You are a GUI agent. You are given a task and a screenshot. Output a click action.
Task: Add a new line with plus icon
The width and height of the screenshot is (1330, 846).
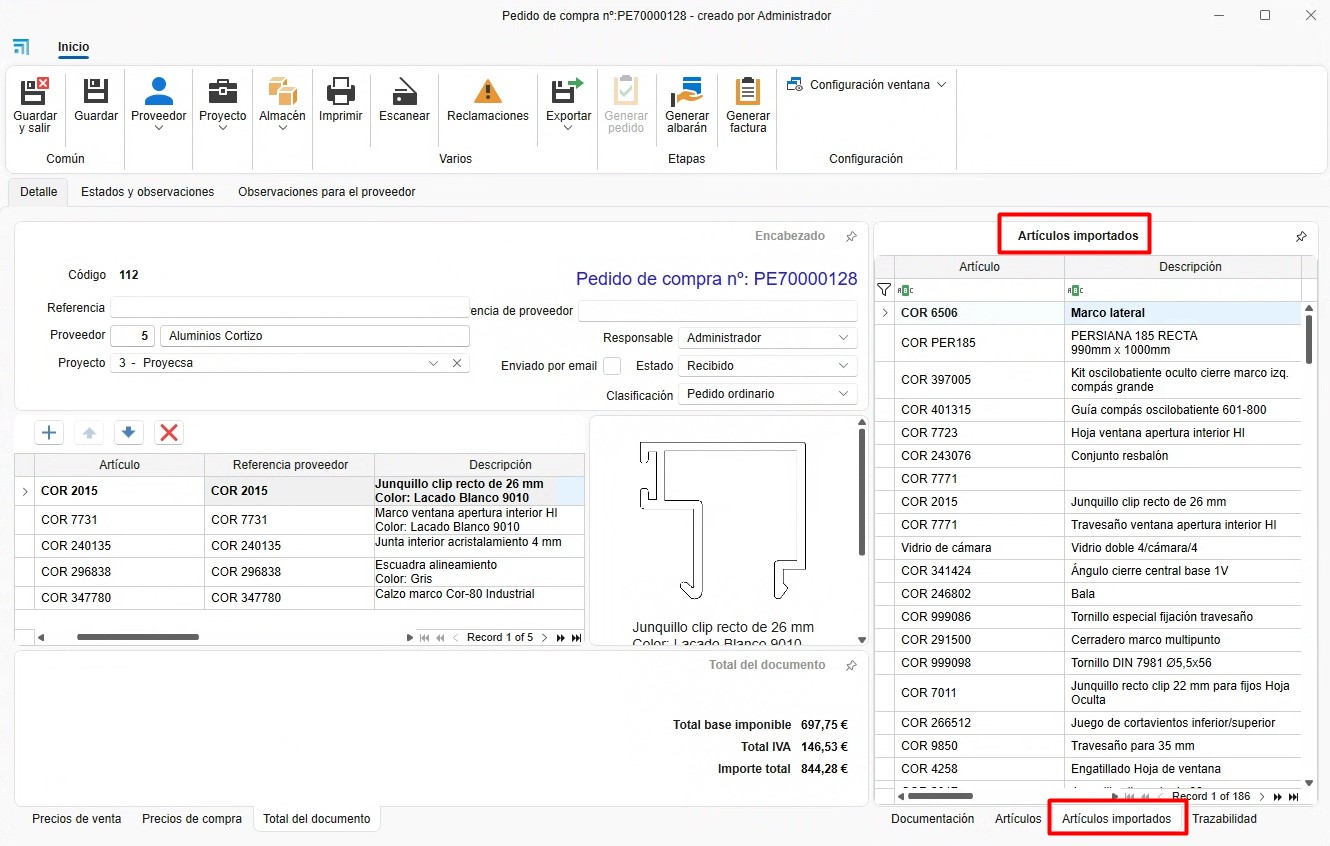[49, 433]
